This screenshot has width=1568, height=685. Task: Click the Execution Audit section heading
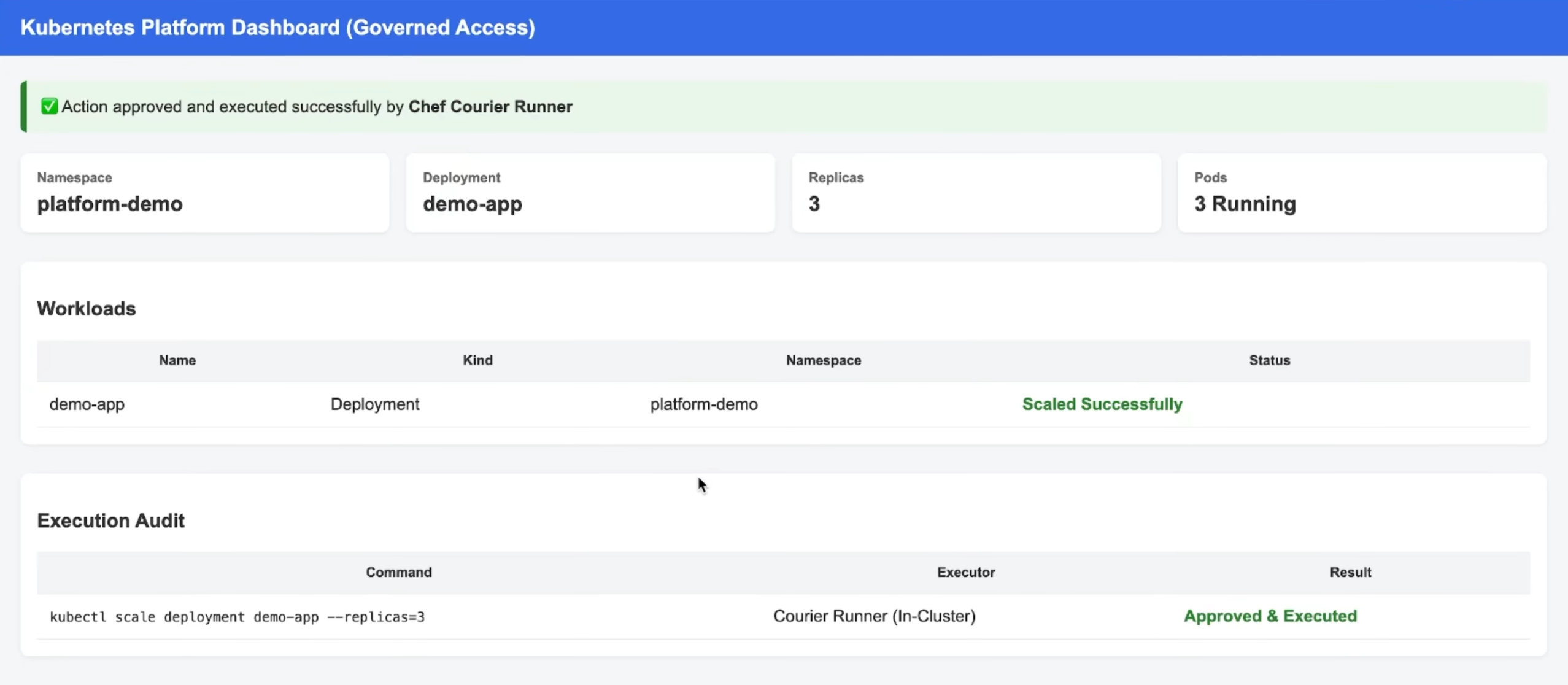(110, 521)
